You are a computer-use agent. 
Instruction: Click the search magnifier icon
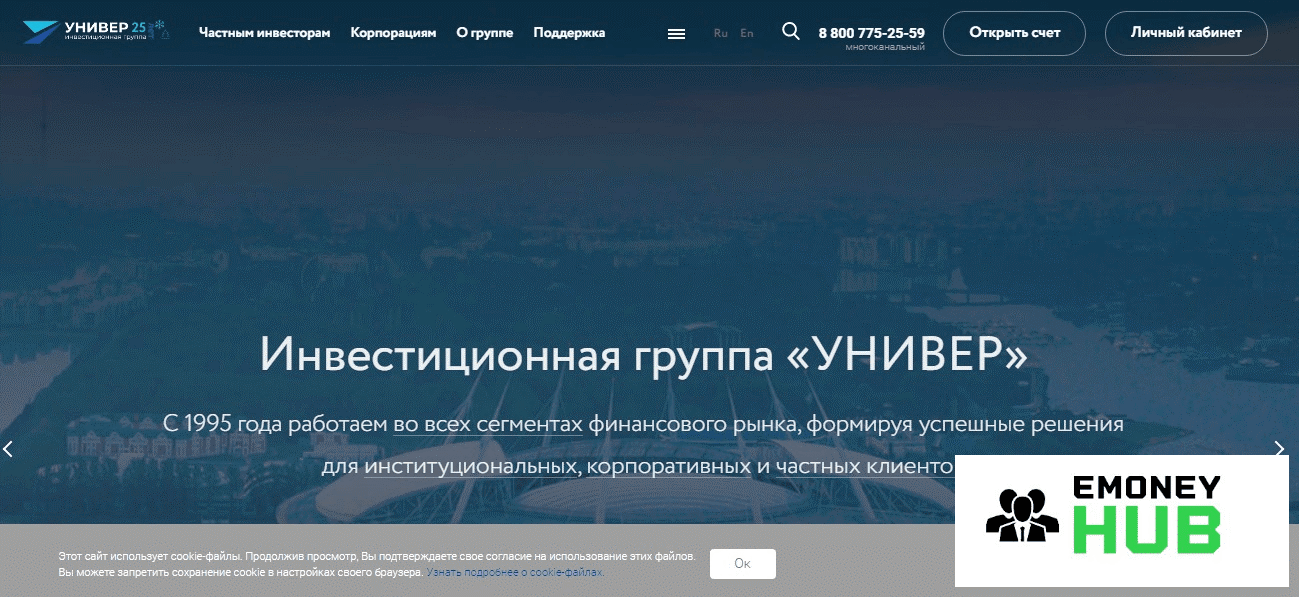click(x=791, y=31)
